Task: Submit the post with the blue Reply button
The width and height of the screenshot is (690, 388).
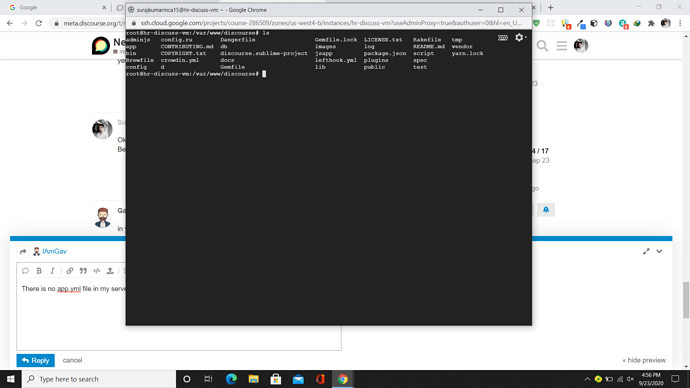Action: click(36, 360)
